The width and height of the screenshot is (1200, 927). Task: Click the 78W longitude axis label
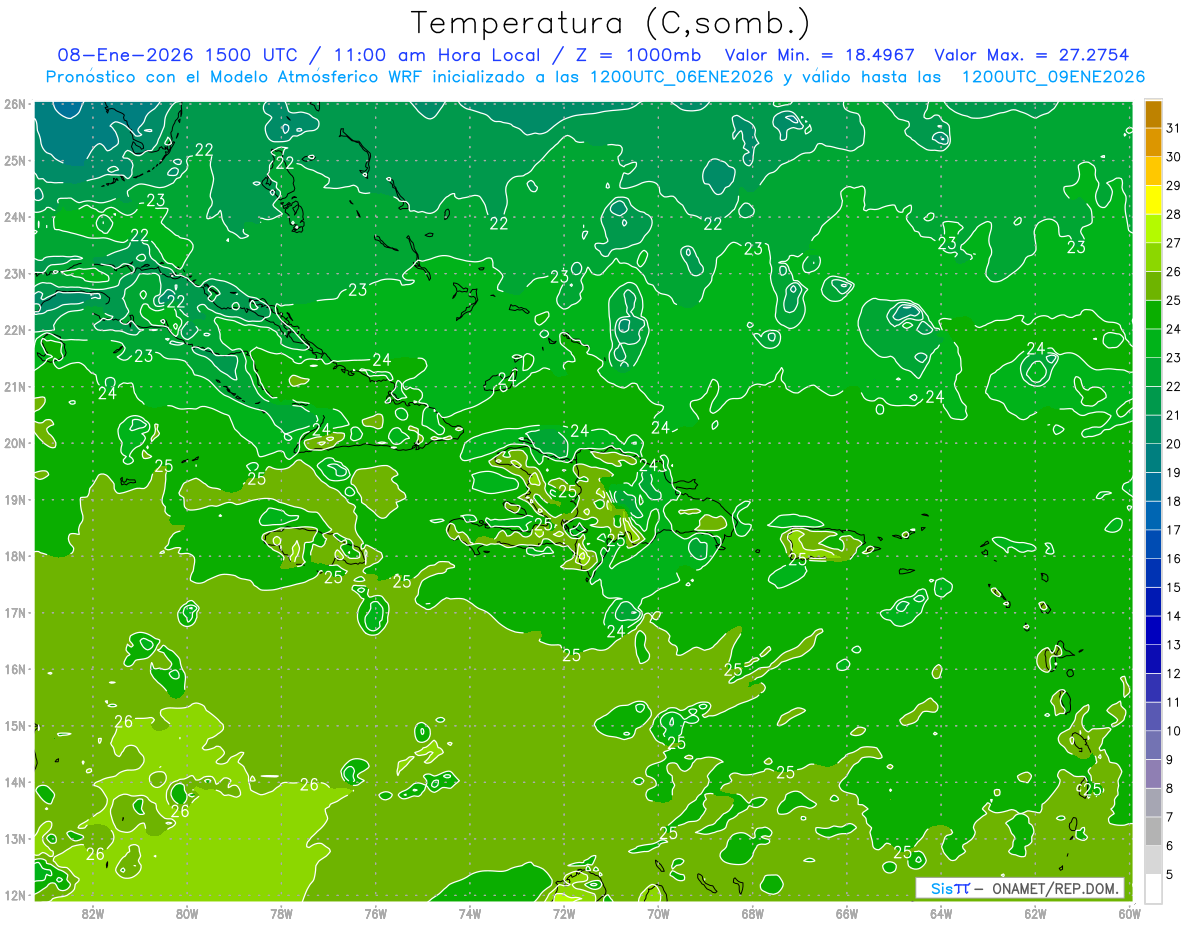pos(281,912)
